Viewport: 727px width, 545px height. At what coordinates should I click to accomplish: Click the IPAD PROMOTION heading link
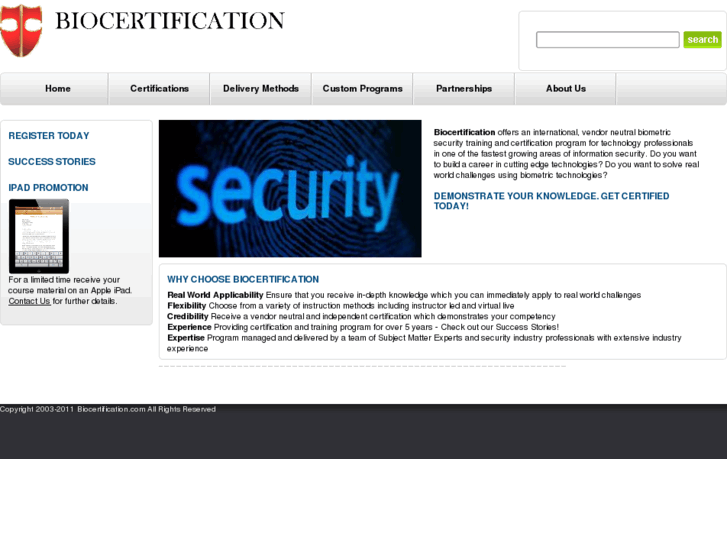[x=48, y=188]
